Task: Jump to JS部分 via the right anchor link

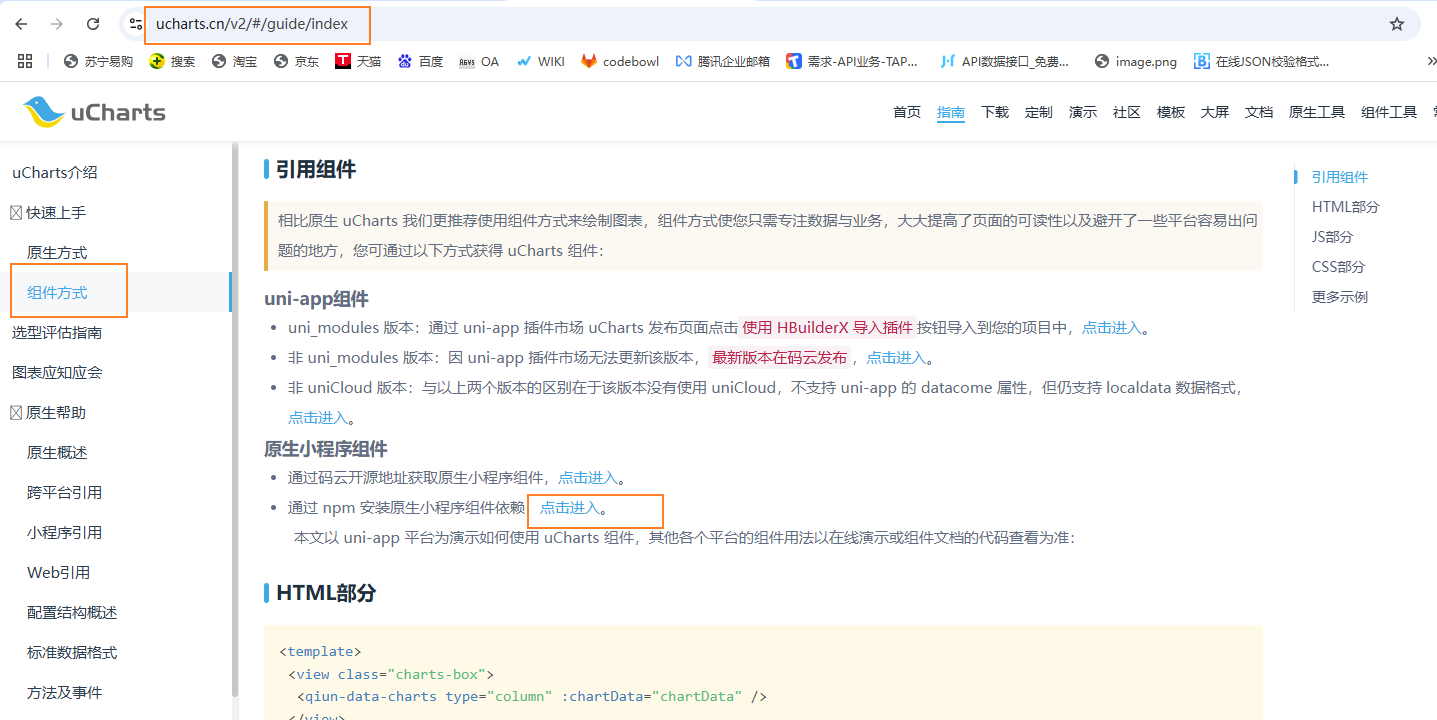Action: [x=1331, y=237]
